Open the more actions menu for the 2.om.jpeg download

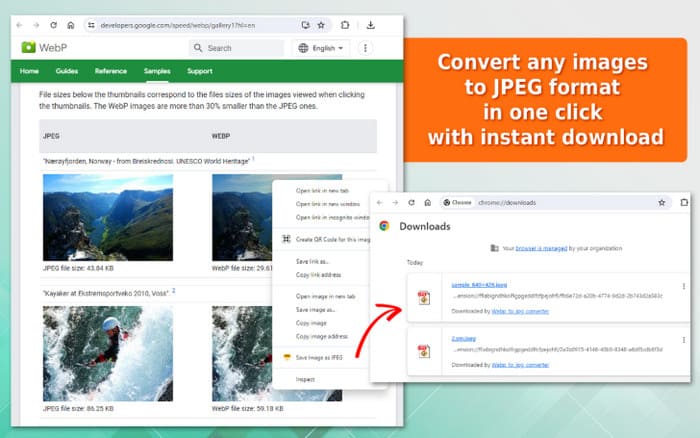click(x=684, y=342)
